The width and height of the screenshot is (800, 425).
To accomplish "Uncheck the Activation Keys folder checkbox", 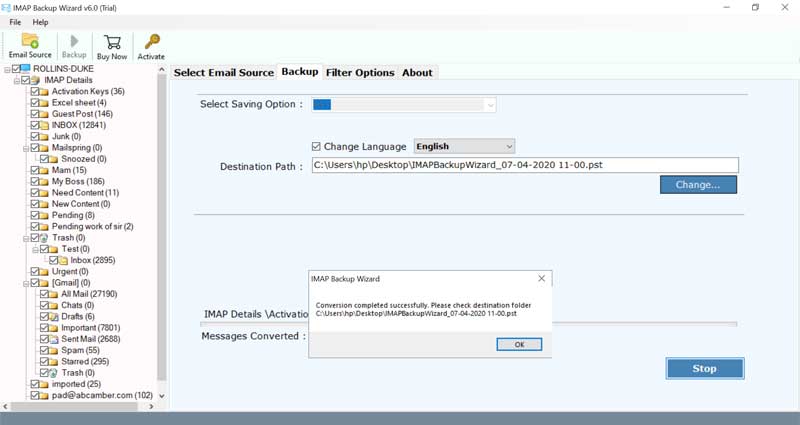I will tap(34, 91).
